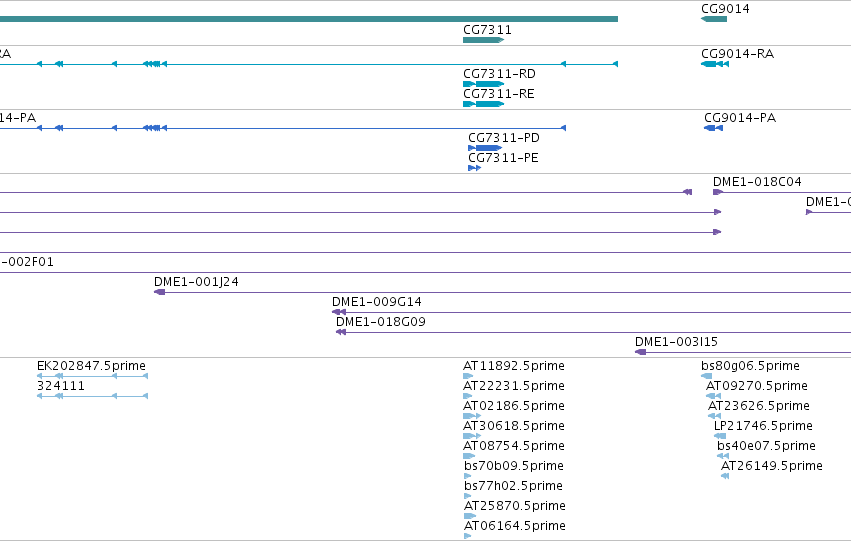
Task: Click the CG7311 gene label
Action: click(487, 30)
